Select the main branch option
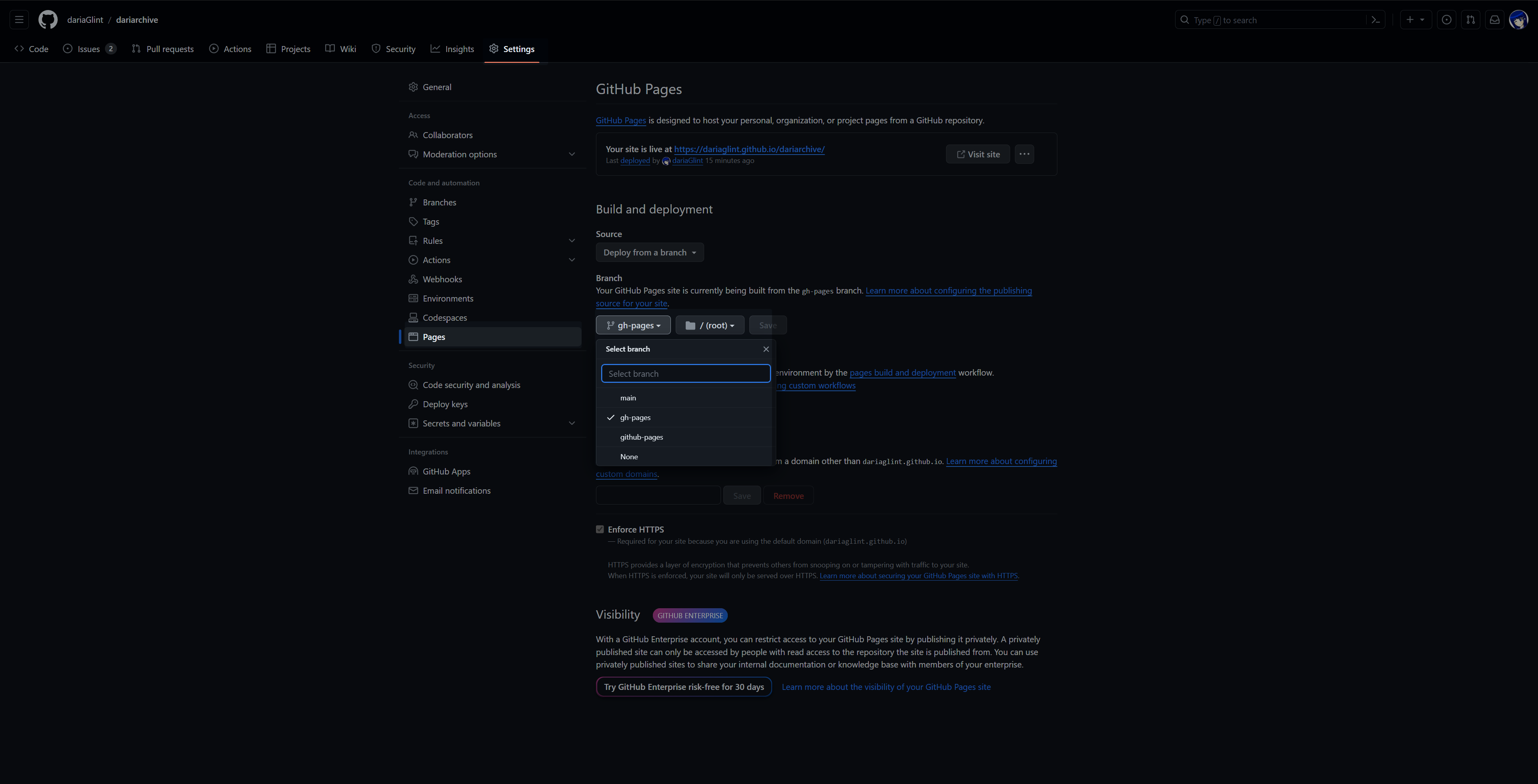1538x784 pixels. click(x=628, y=398)
